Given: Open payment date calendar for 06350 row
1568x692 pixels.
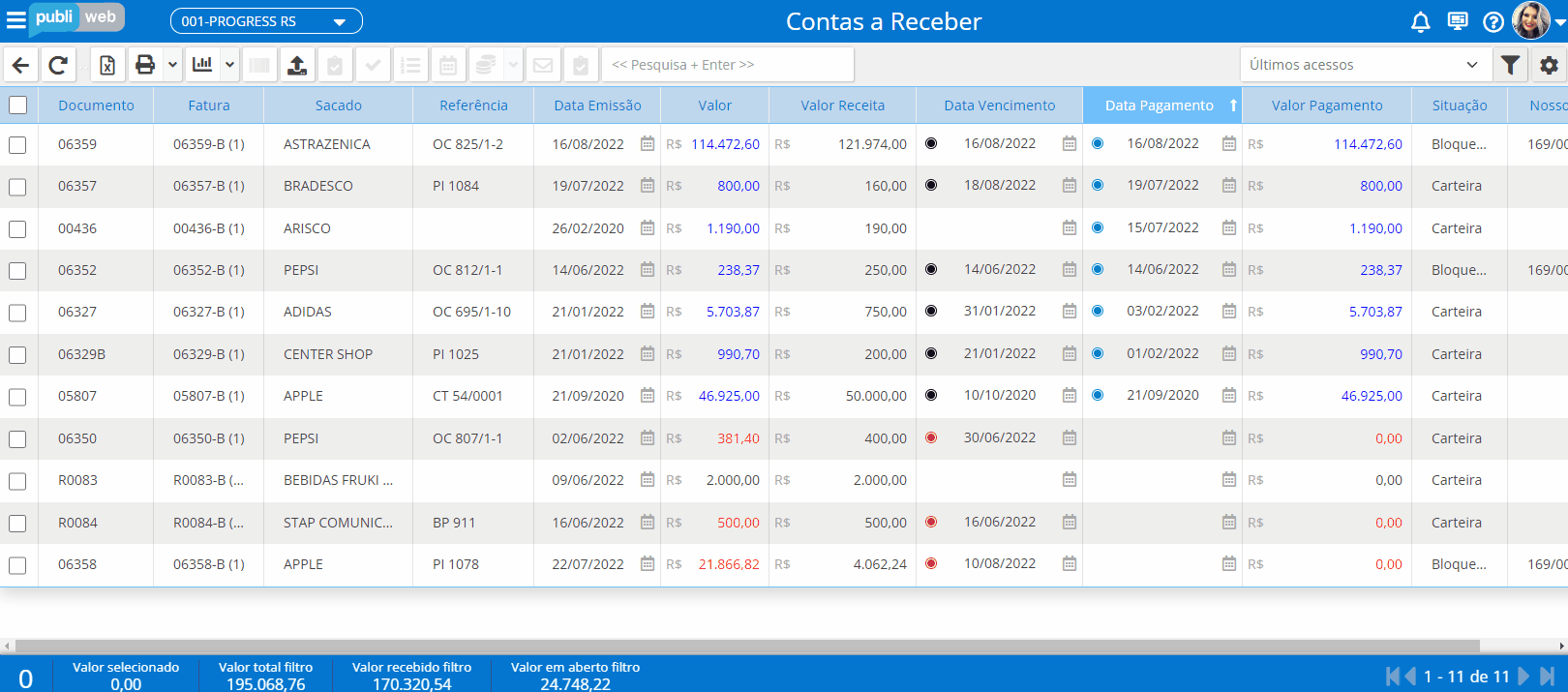Looking at the screenshot, I should (x=1229, y=438).
